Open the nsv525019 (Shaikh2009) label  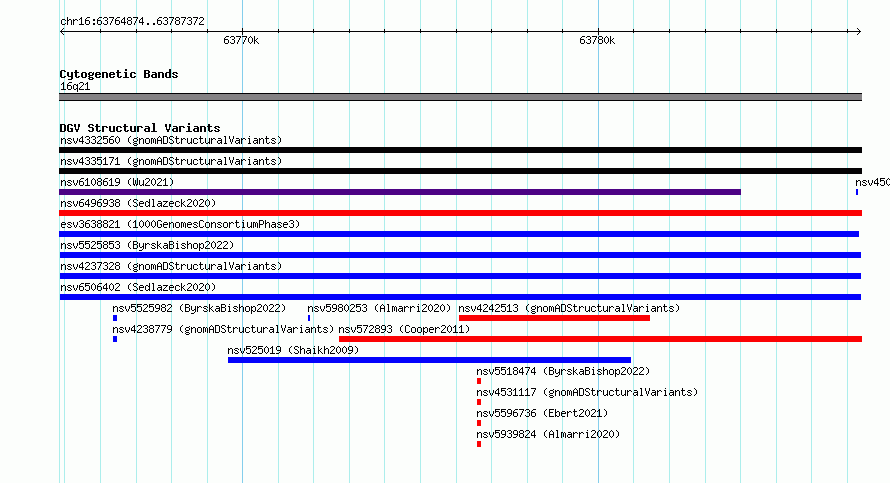(293, 350)
